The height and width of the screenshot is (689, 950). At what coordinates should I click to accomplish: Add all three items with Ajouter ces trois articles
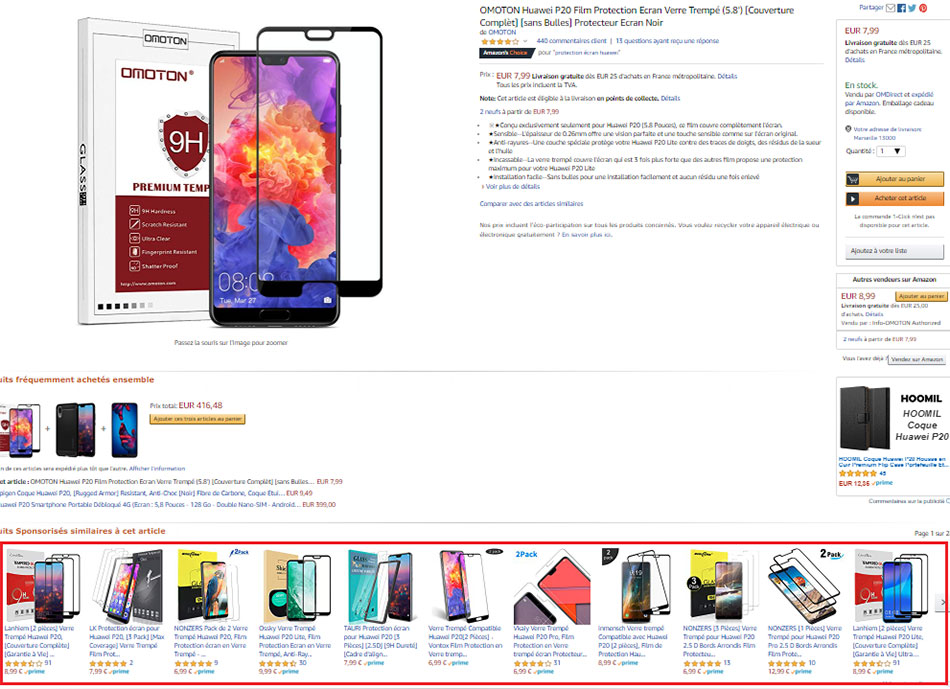pos(198,419)
